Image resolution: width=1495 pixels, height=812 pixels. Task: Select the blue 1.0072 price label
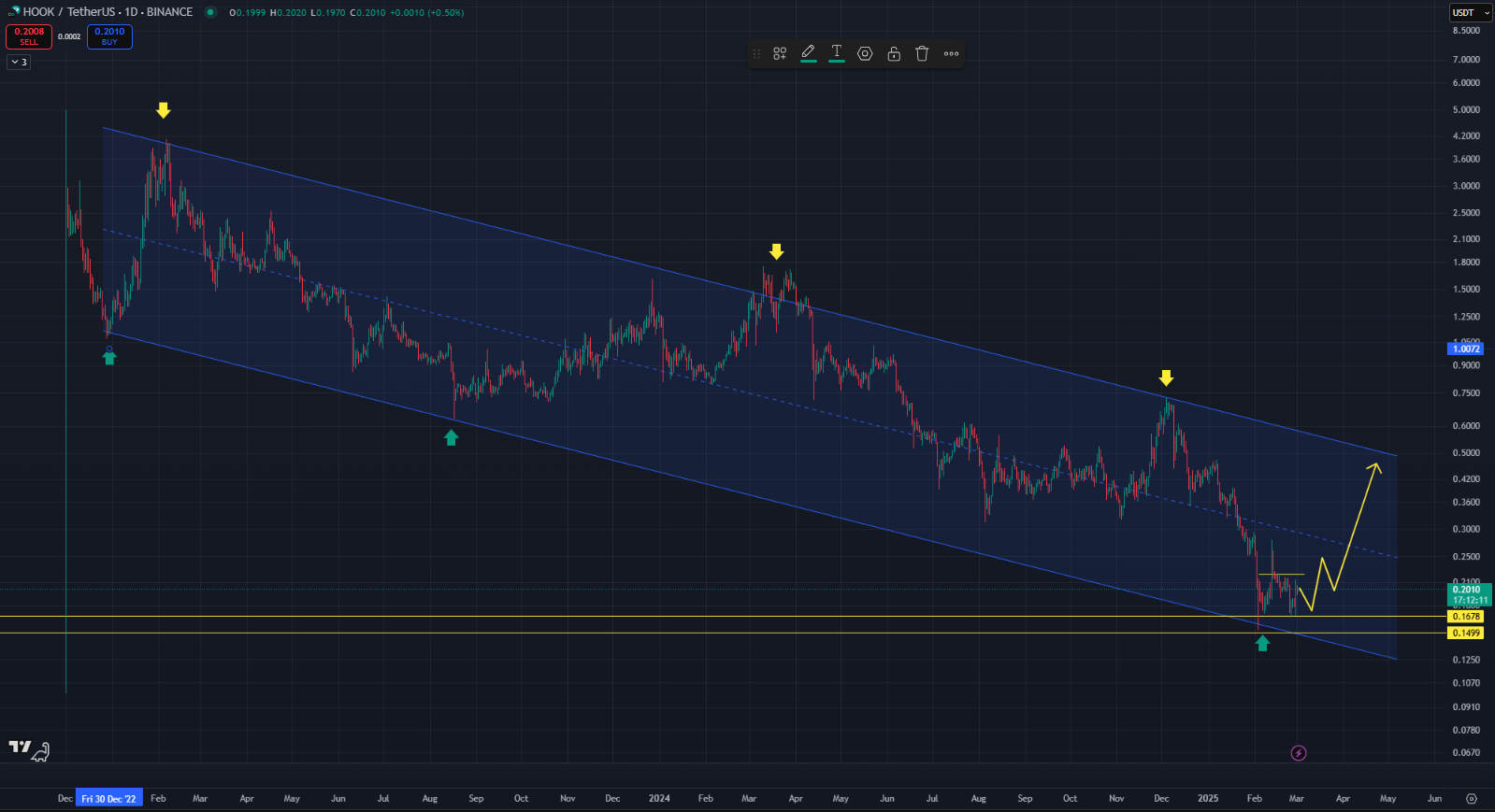(x=1465, y=349)
